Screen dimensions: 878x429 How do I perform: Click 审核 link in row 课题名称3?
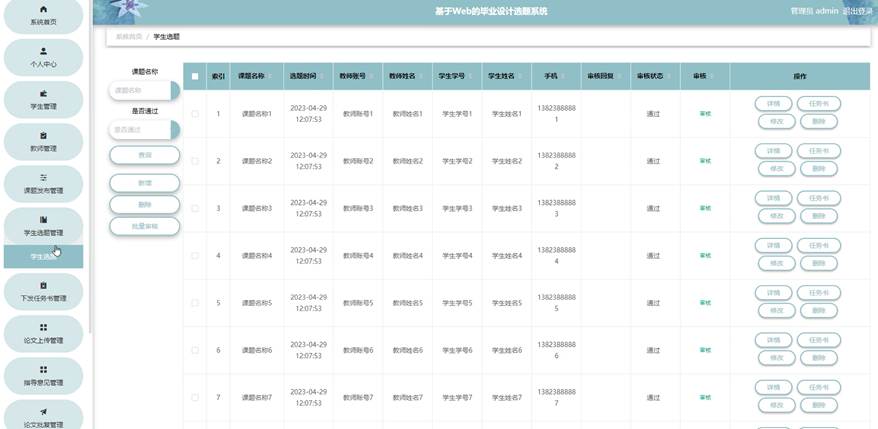[x=706, y=208]
